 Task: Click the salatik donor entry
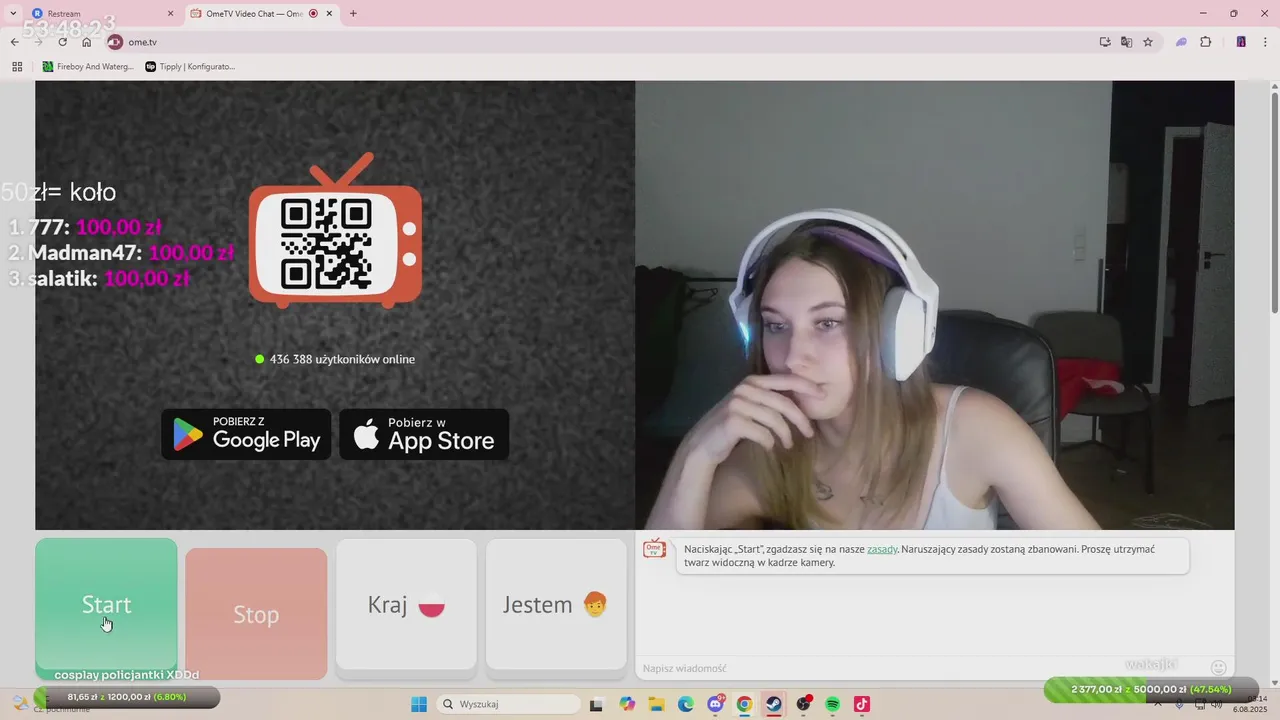click(99, 279)
